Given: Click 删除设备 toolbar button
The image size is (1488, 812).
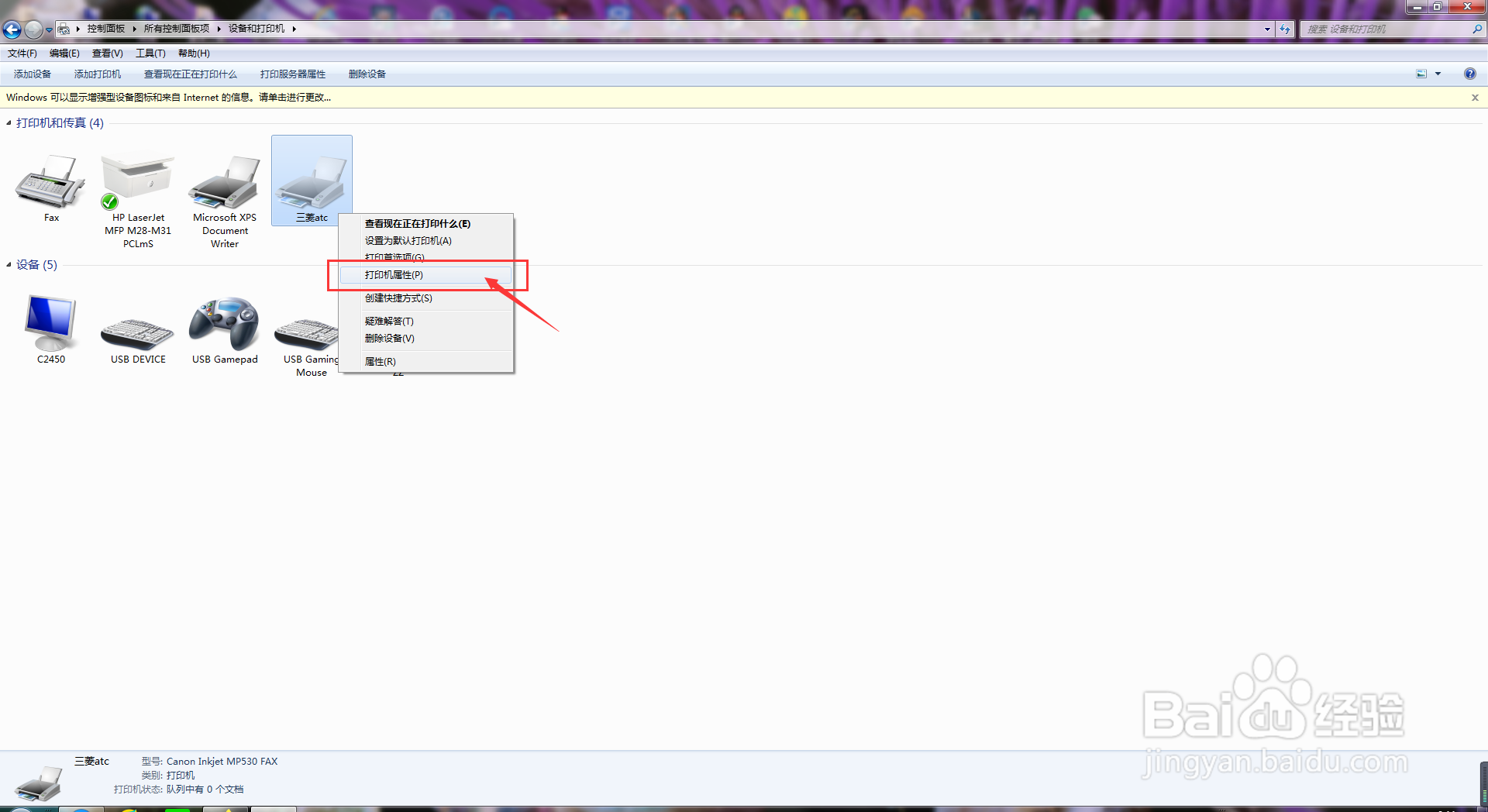Looking at the screenshot, I should tap(367, 74).
